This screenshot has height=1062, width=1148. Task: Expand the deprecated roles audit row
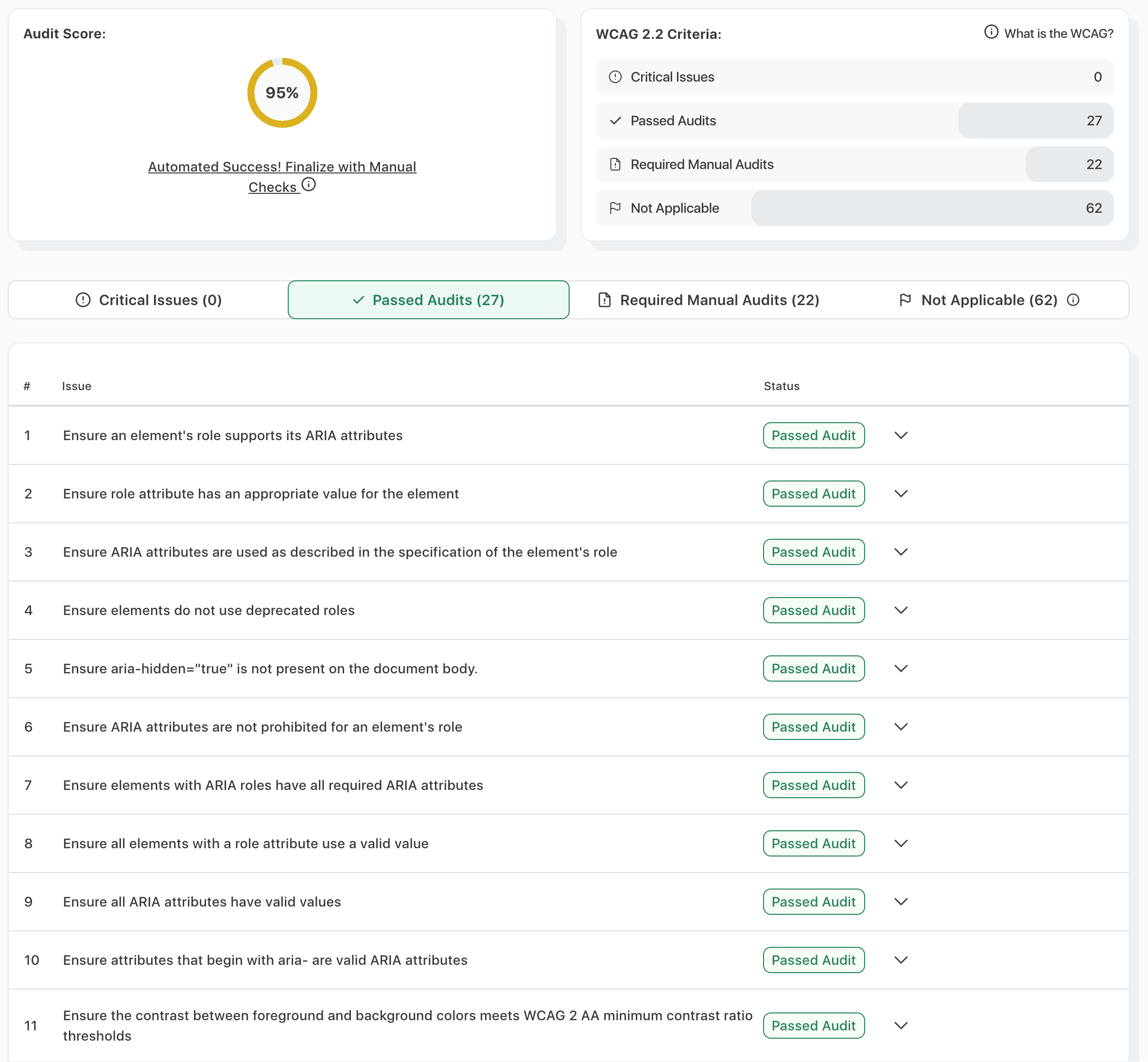[901, 610]
